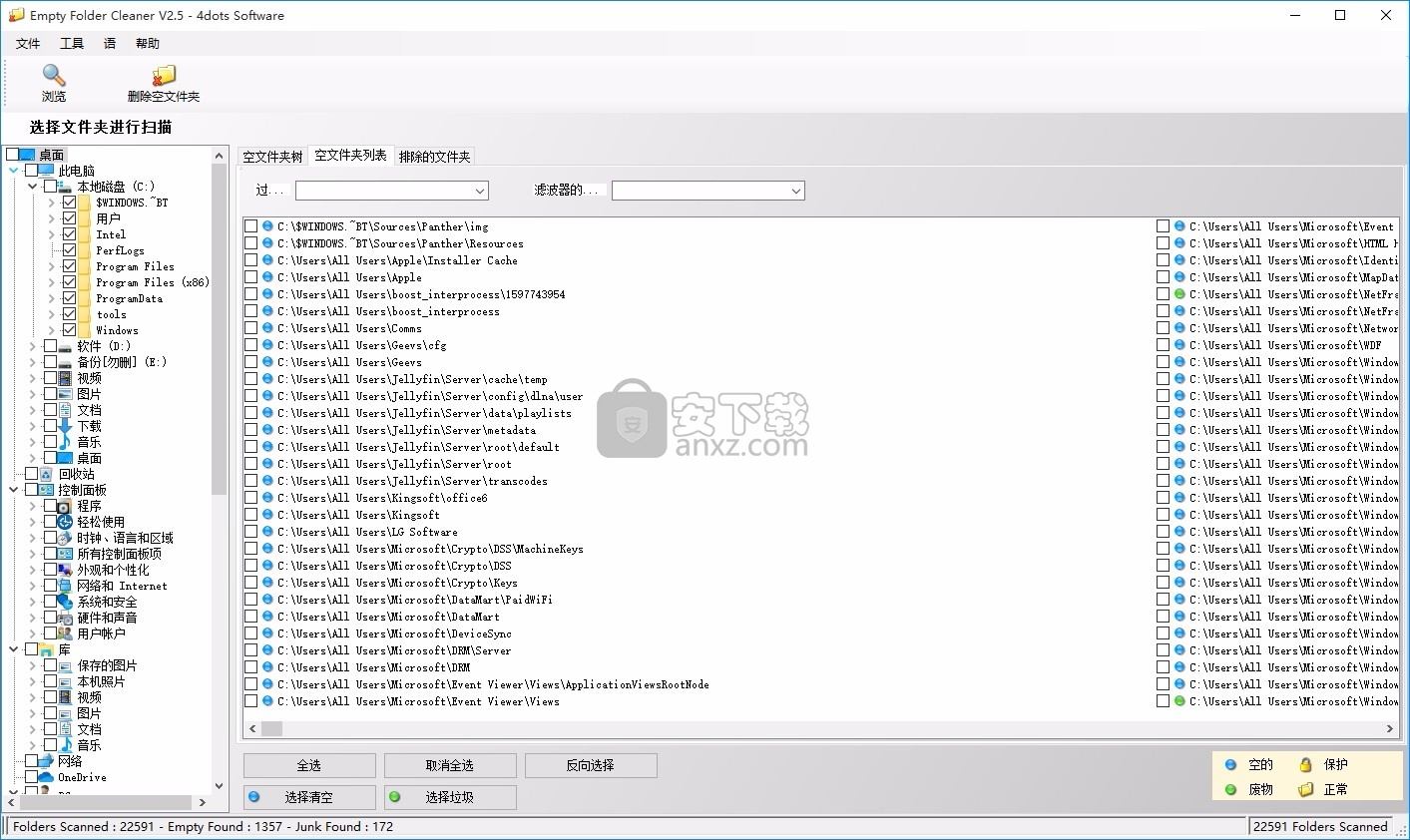Uncheck the Windows folder checkbox in tree
This screenshot has width=1410, height=840.
pos(69,330)
